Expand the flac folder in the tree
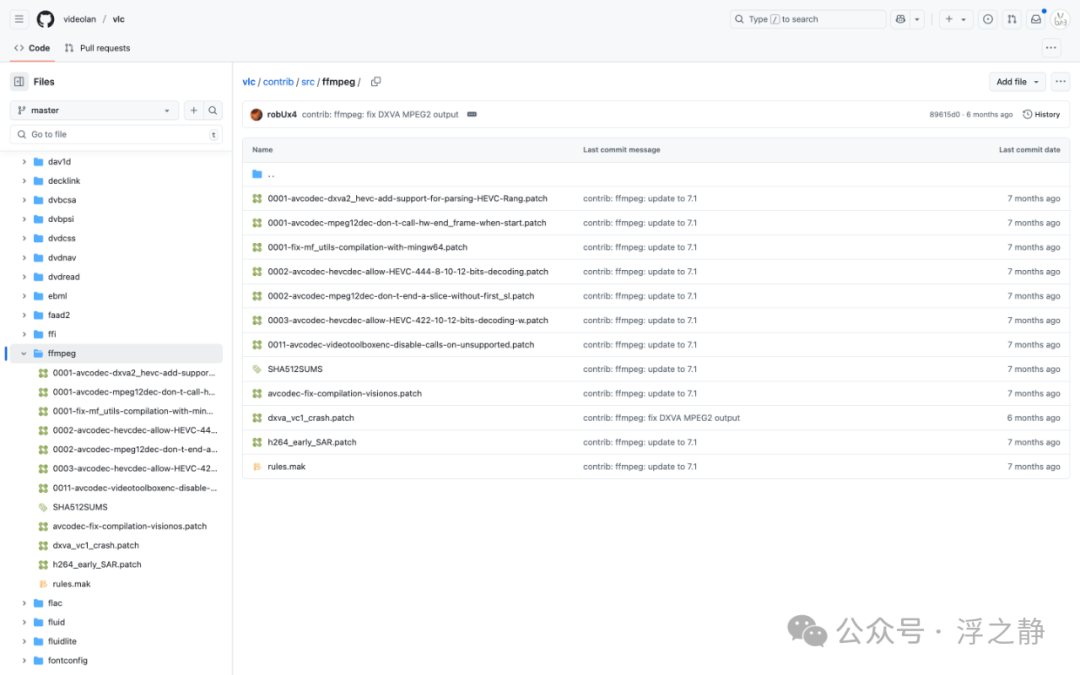The height and width of the screenshot is (675, 1080). (24, 603)
